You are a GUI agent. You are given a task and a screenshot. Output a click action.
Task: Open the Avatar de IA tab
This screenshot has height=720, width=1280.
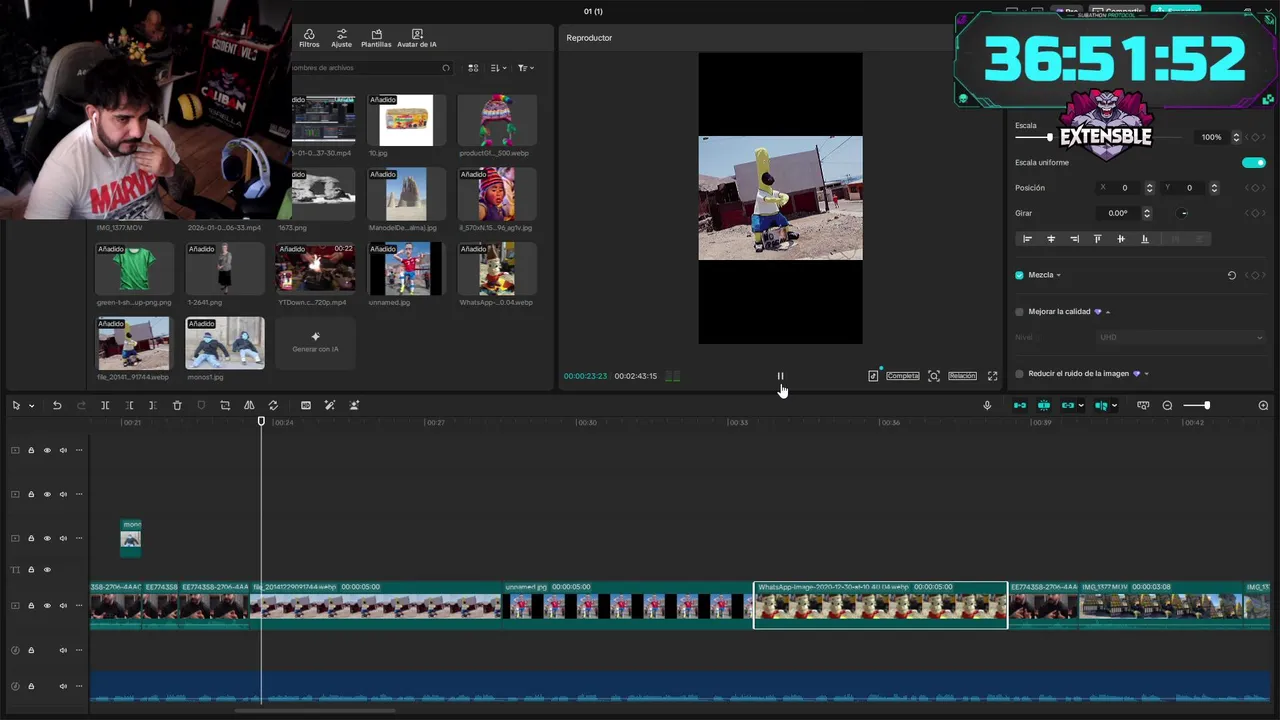(x=417, y=38)
